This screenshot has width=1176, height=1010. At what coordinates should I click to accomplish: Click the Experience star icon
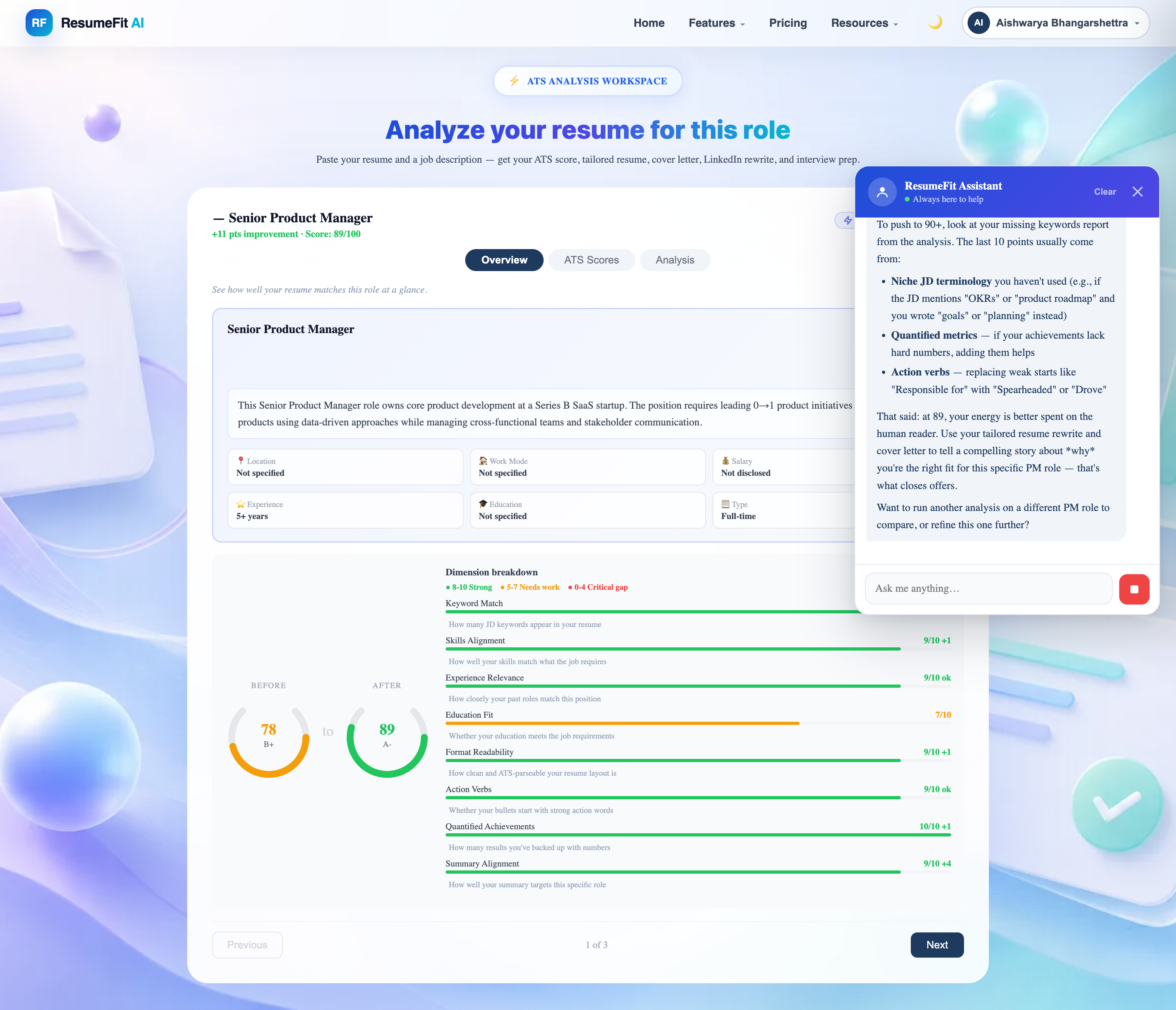(x=241, y=504)
